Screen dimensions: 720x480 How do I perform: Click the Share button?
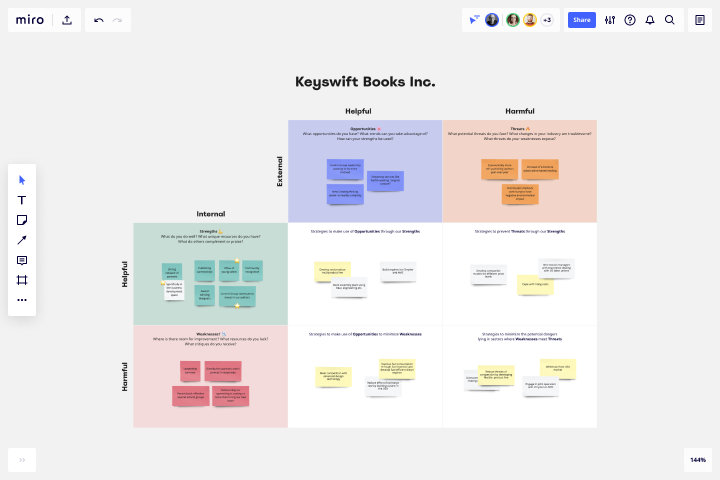pos(582,20)
